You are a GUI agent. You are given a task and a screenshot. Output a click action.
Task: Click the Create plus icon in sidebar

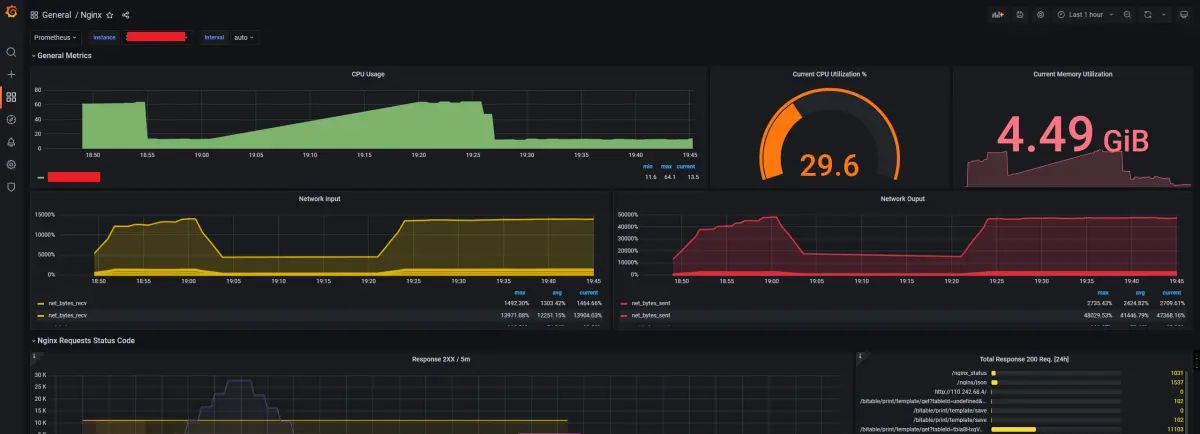[11, 74]
